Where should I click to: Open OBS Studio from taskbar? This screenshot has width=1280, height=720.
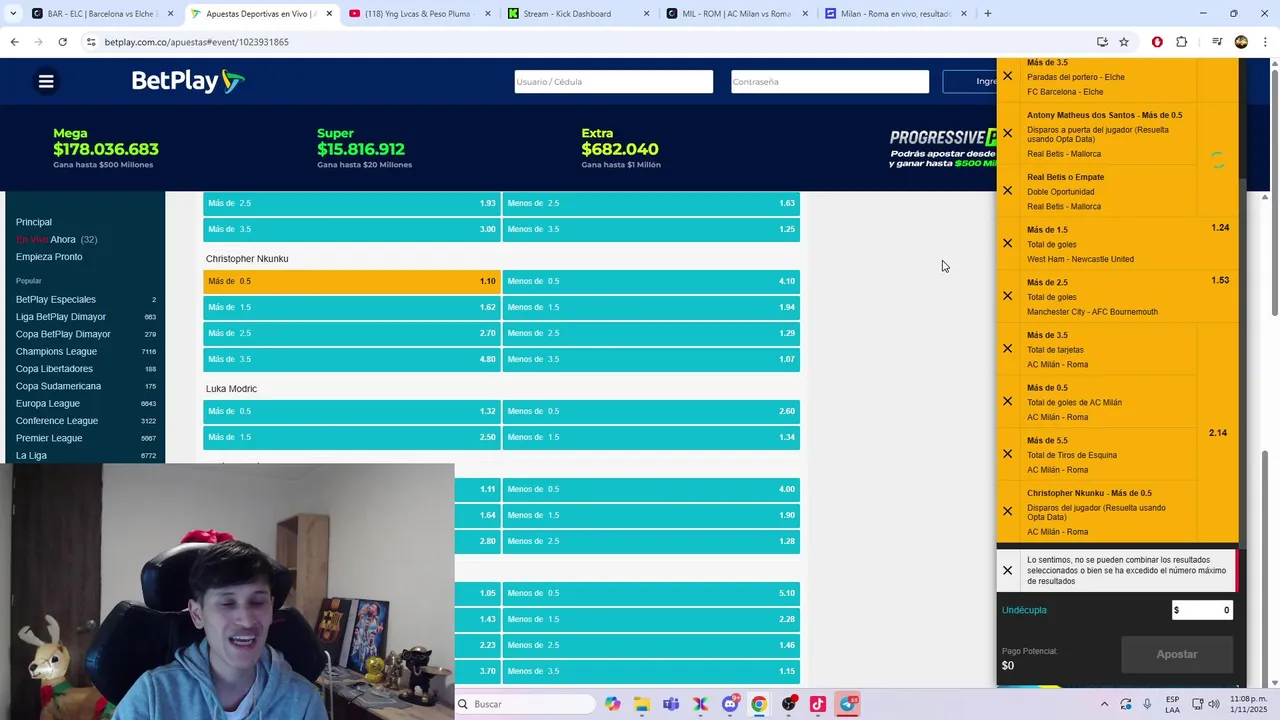pyautogui.click(x=789, y=704)
